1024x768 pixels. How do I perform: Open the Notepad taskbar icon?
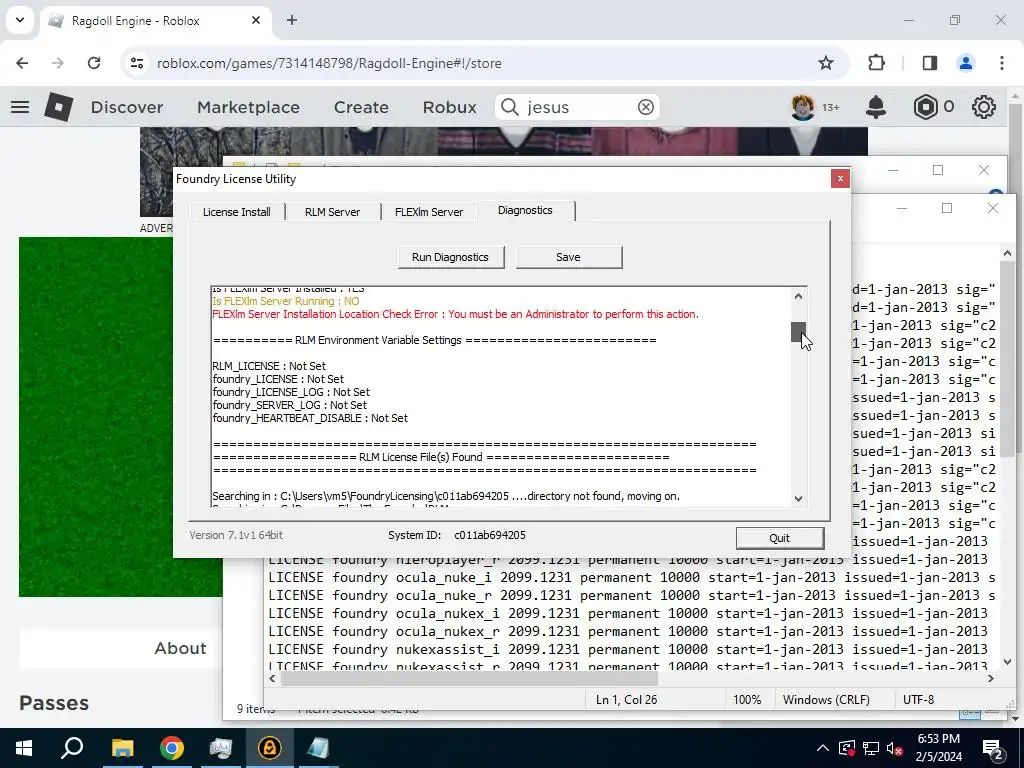pyautogui.click(x=318, y=748)
